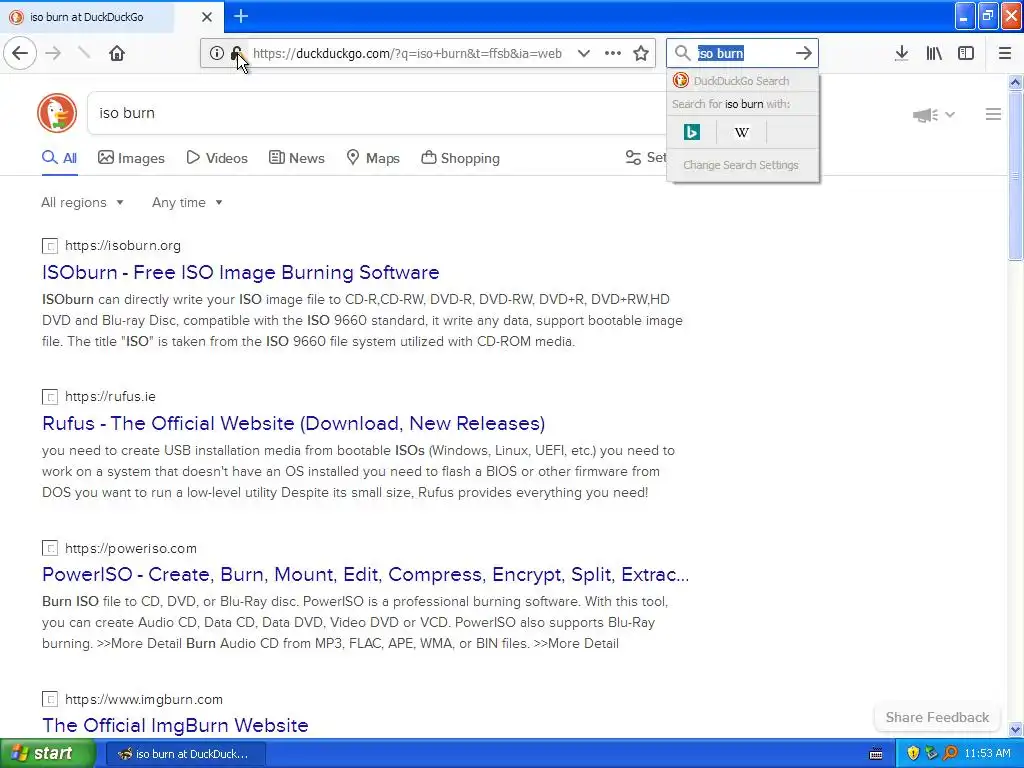Click the padlock connection icon

[236, 53]
